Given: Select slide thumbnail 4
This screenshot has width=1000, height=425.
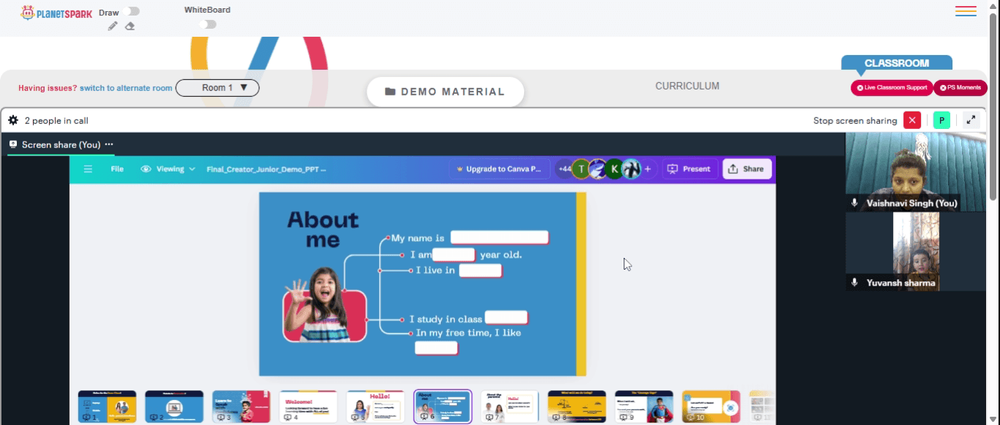Looking at the screenshot, I should click(308, 406).
